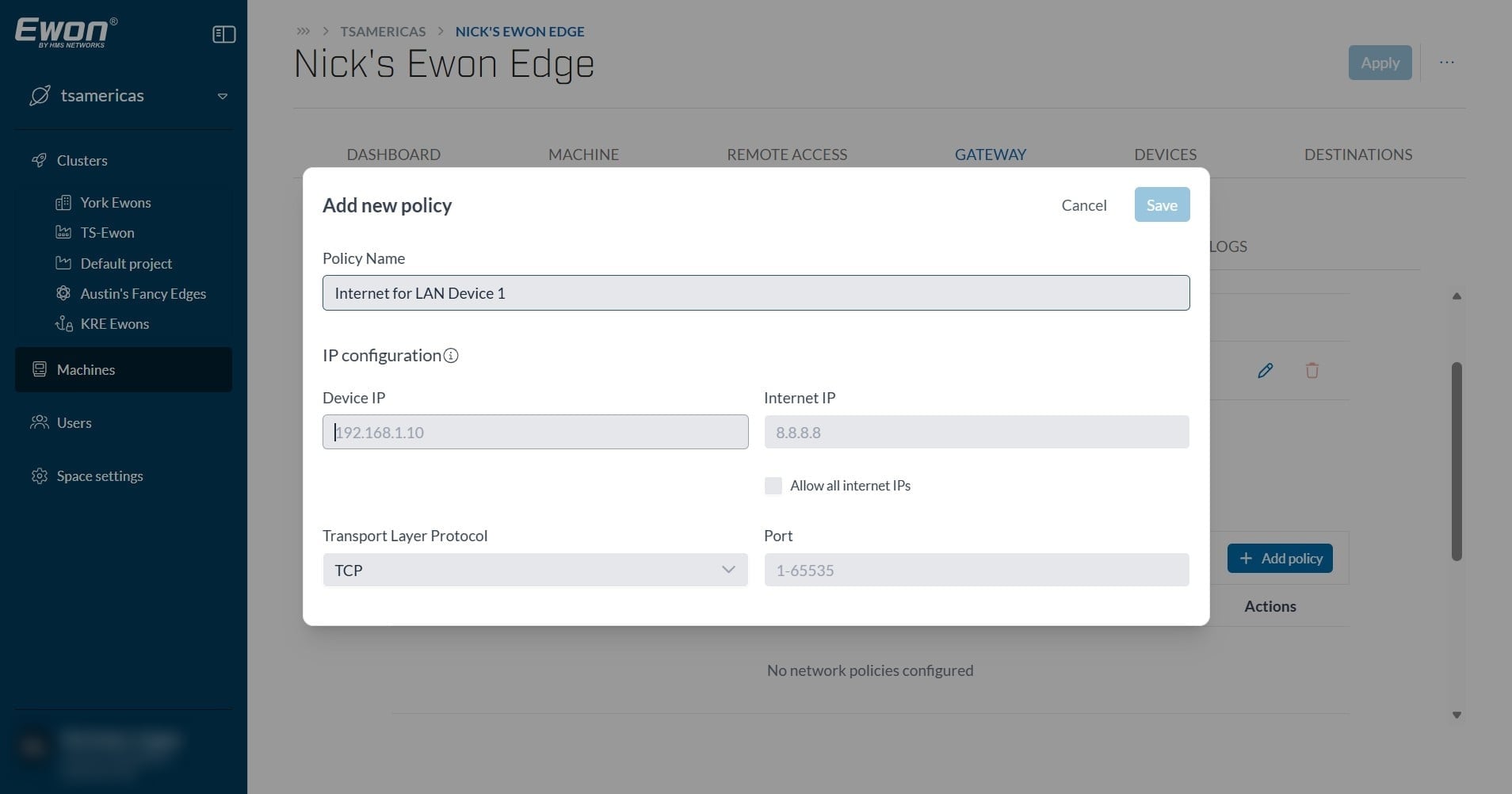Image resolution: width=1512 pixels, height=794 pixels.
Task: Click the Port input field
Action: point(976,571)
